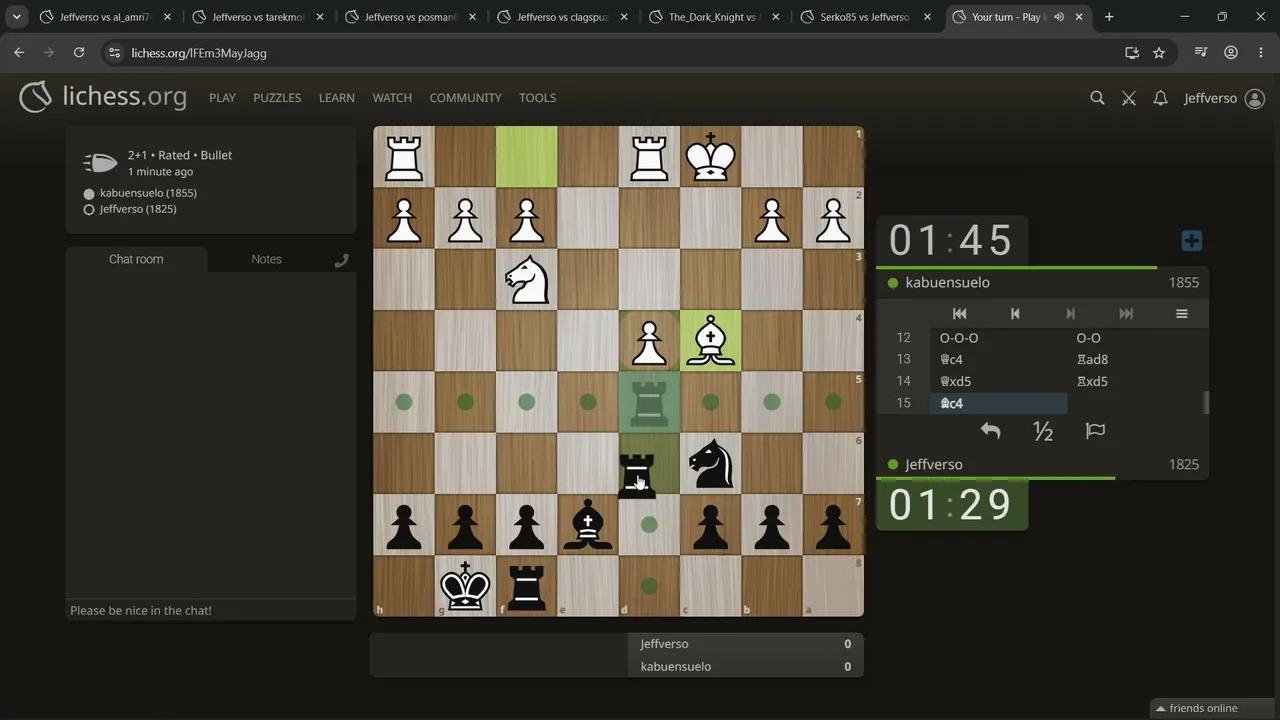
Task: Open the browser three-dot menu
Action: tap(1259, 53)
